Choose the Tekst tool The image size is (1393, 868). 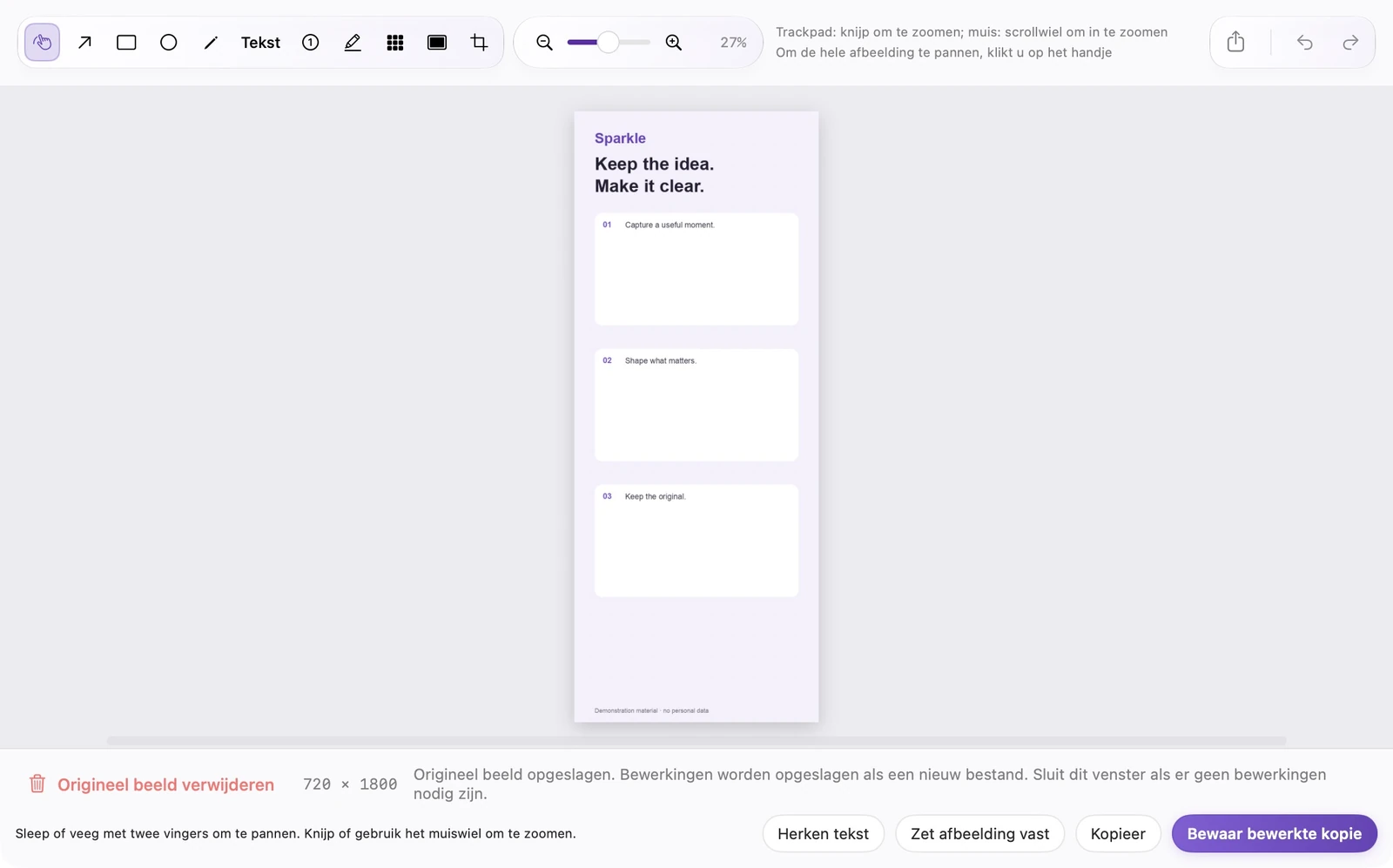coord(260,42)
